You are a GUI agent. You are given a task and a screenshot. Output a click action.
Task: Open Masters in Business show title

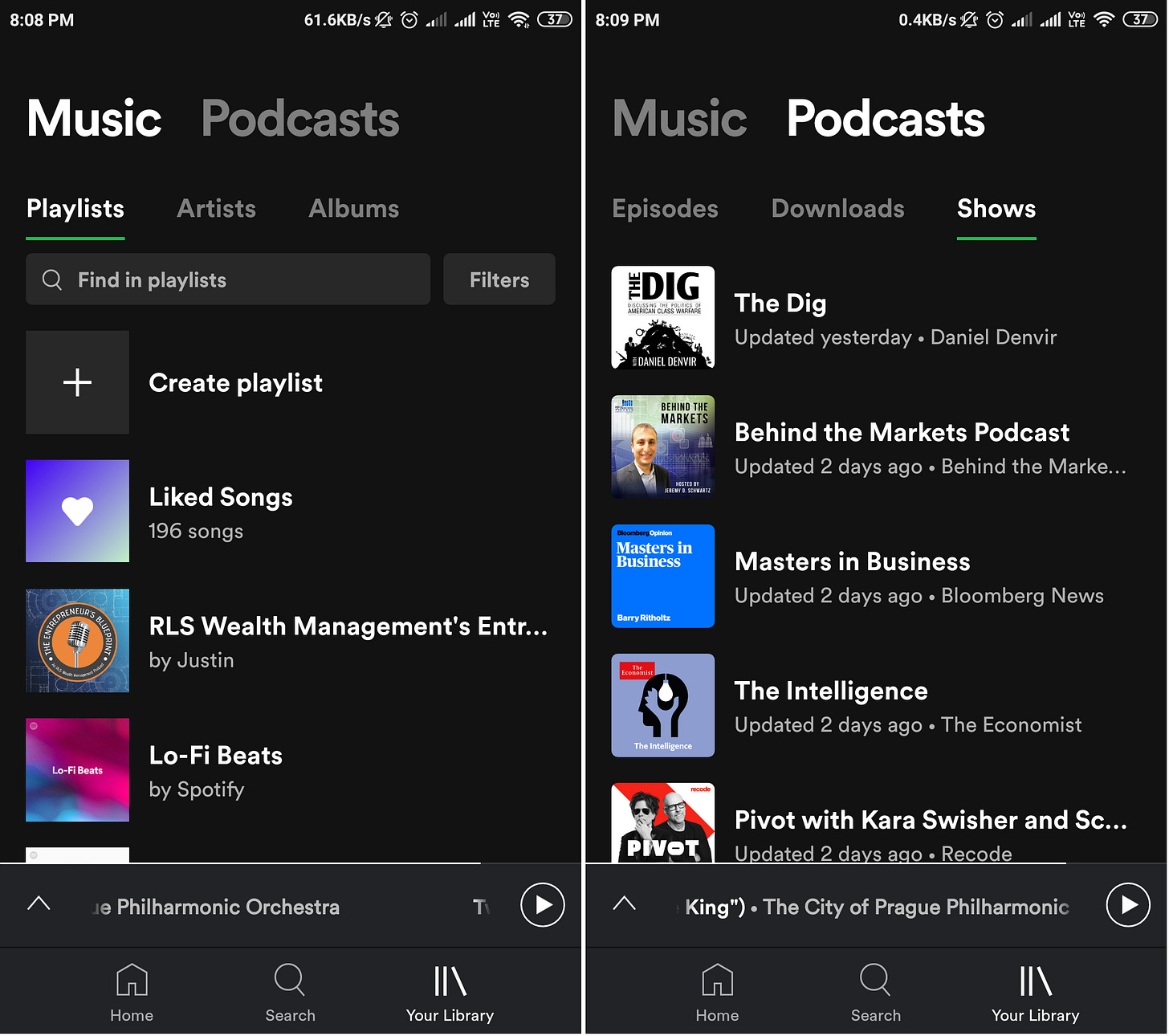853,562
